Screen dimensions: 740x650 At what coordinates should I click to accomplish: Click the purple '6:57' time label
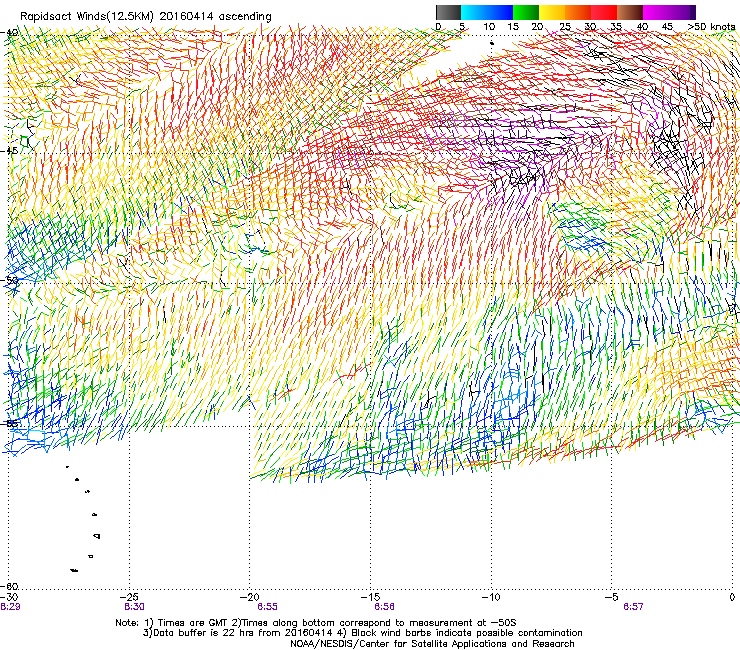(x=633, y=607)
